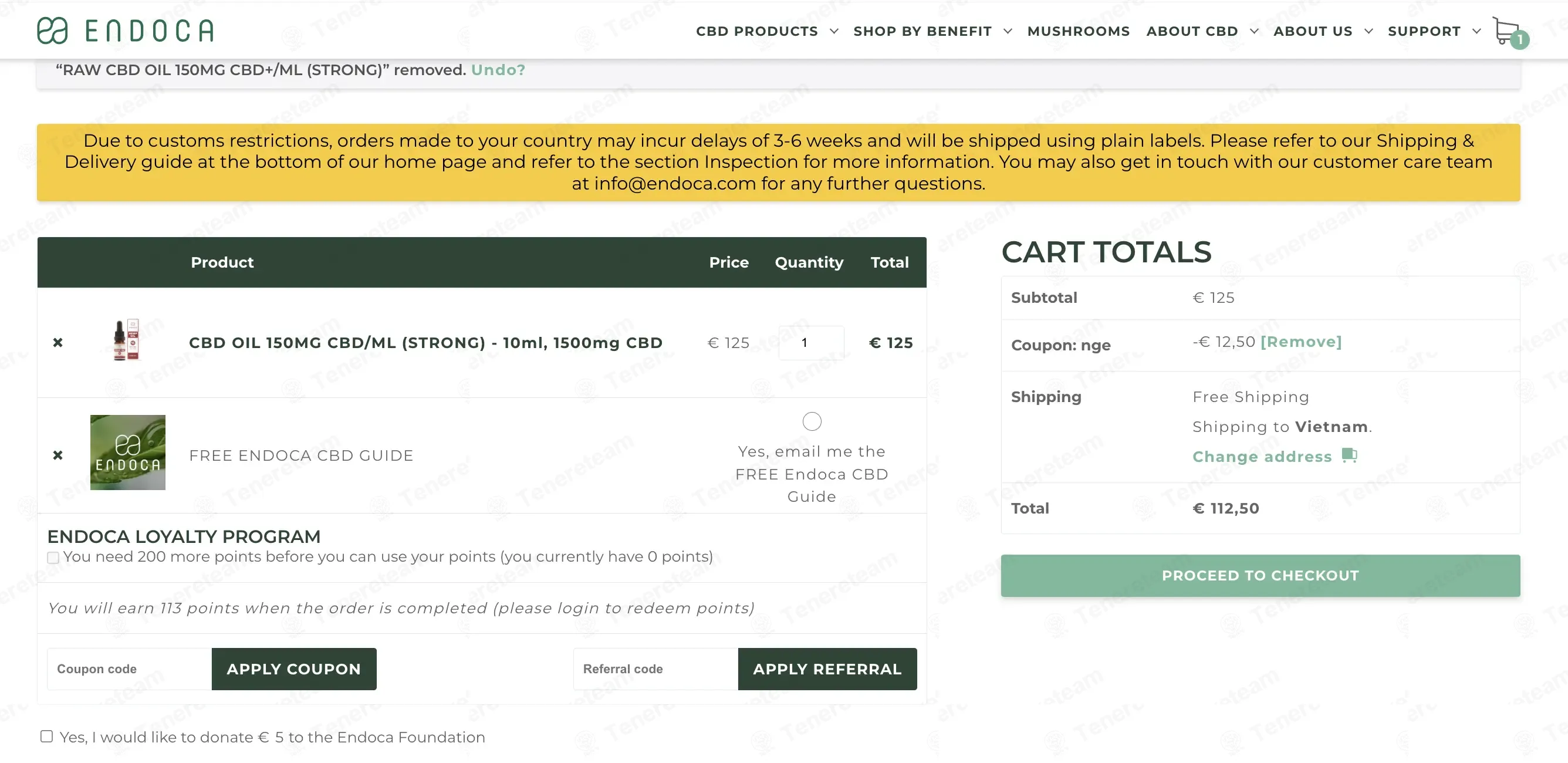Select the email me the free guide radio
1568x763 pixels.
coord(812,421)
